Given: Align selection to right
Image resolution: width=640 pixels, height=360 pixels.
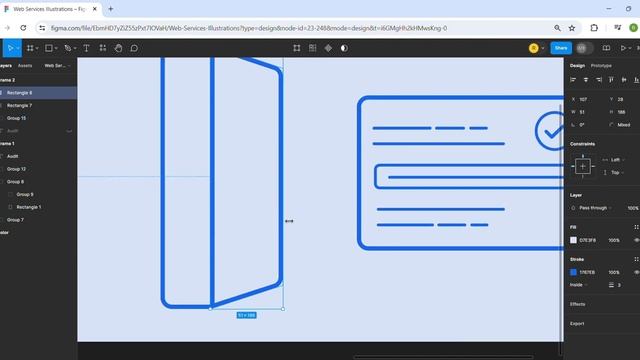Looking at the screenshot, I should pyautogui.click(x=598, y=80).
